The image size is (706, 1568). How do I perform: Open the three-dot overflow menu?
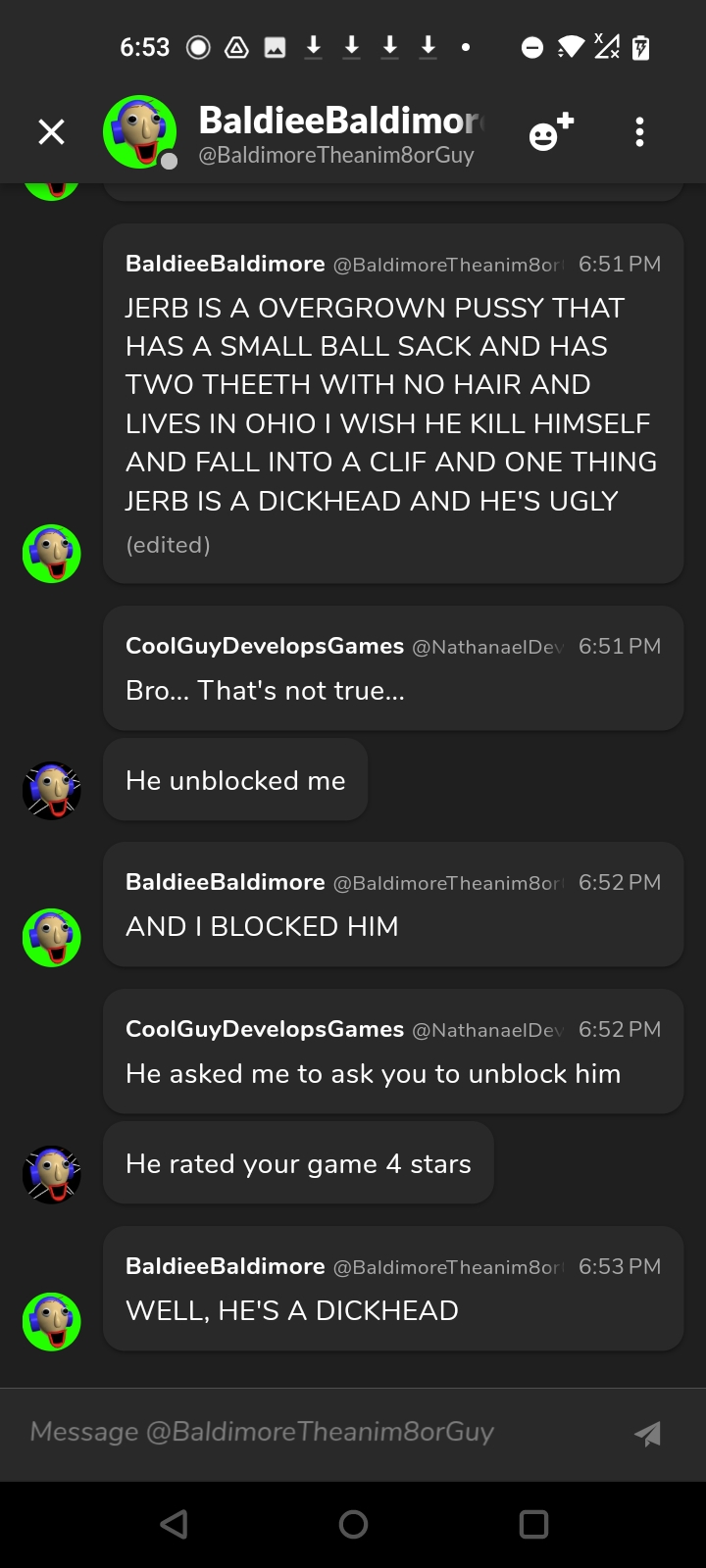pos(639,132)
